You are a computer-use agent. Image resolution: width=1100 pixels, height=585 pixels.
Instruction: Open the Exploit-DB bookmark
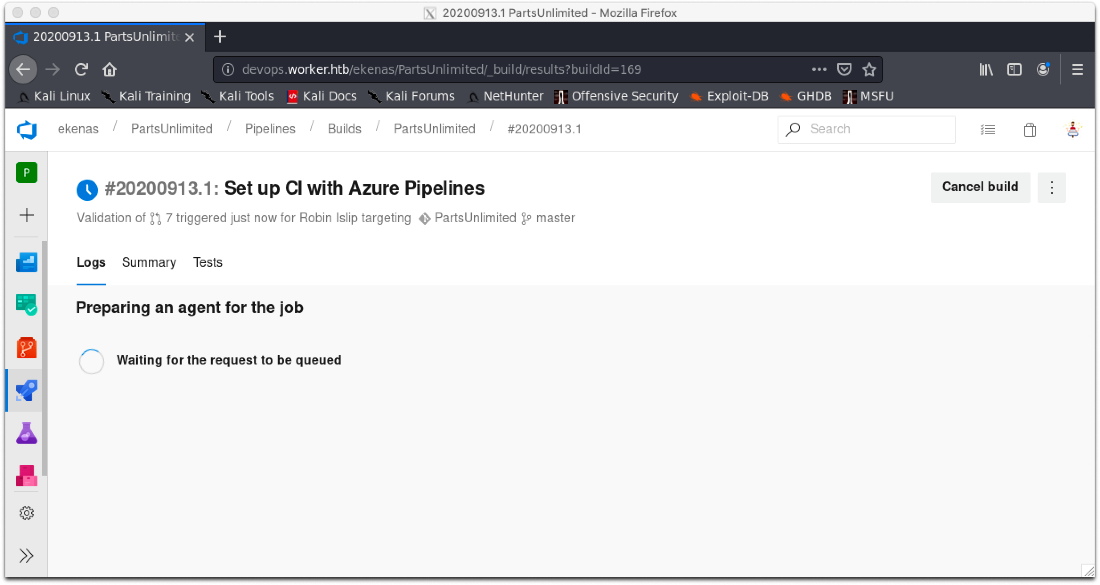(x=729, y=96)
